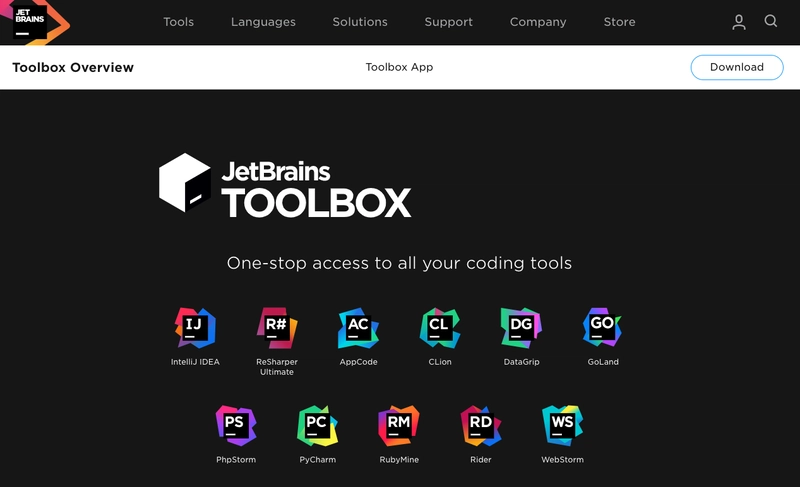Choose the AppCode icon
The image size is (800, 487).
pyautogui.click(x=358, y=327)
